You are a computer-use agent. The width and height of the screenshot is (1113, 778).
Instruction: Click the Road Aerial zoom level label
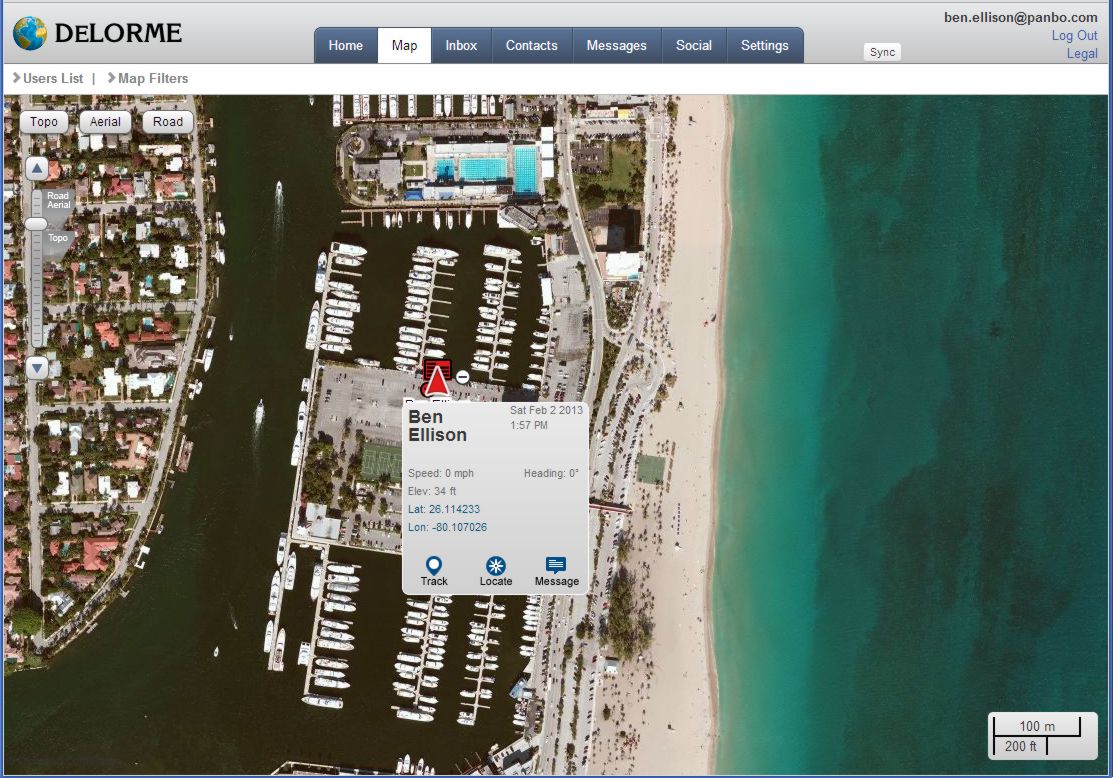click(x=58, y=200)
